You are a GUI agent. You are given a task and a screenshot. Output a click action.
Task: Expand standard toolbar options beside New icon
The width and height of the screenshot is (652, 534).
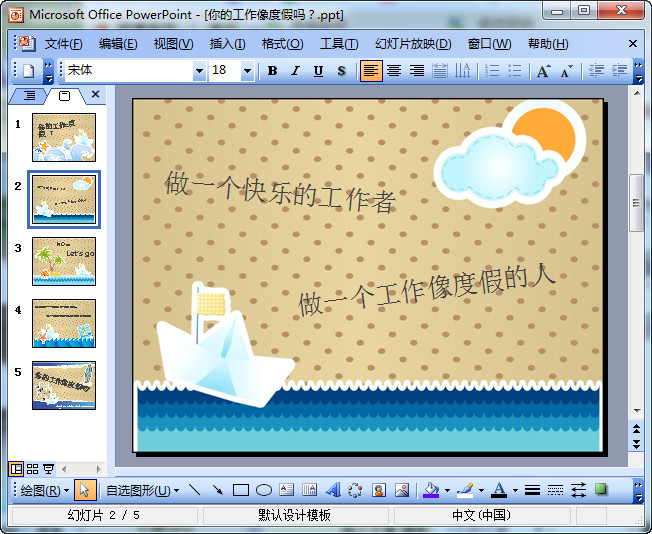pos(49,71)
